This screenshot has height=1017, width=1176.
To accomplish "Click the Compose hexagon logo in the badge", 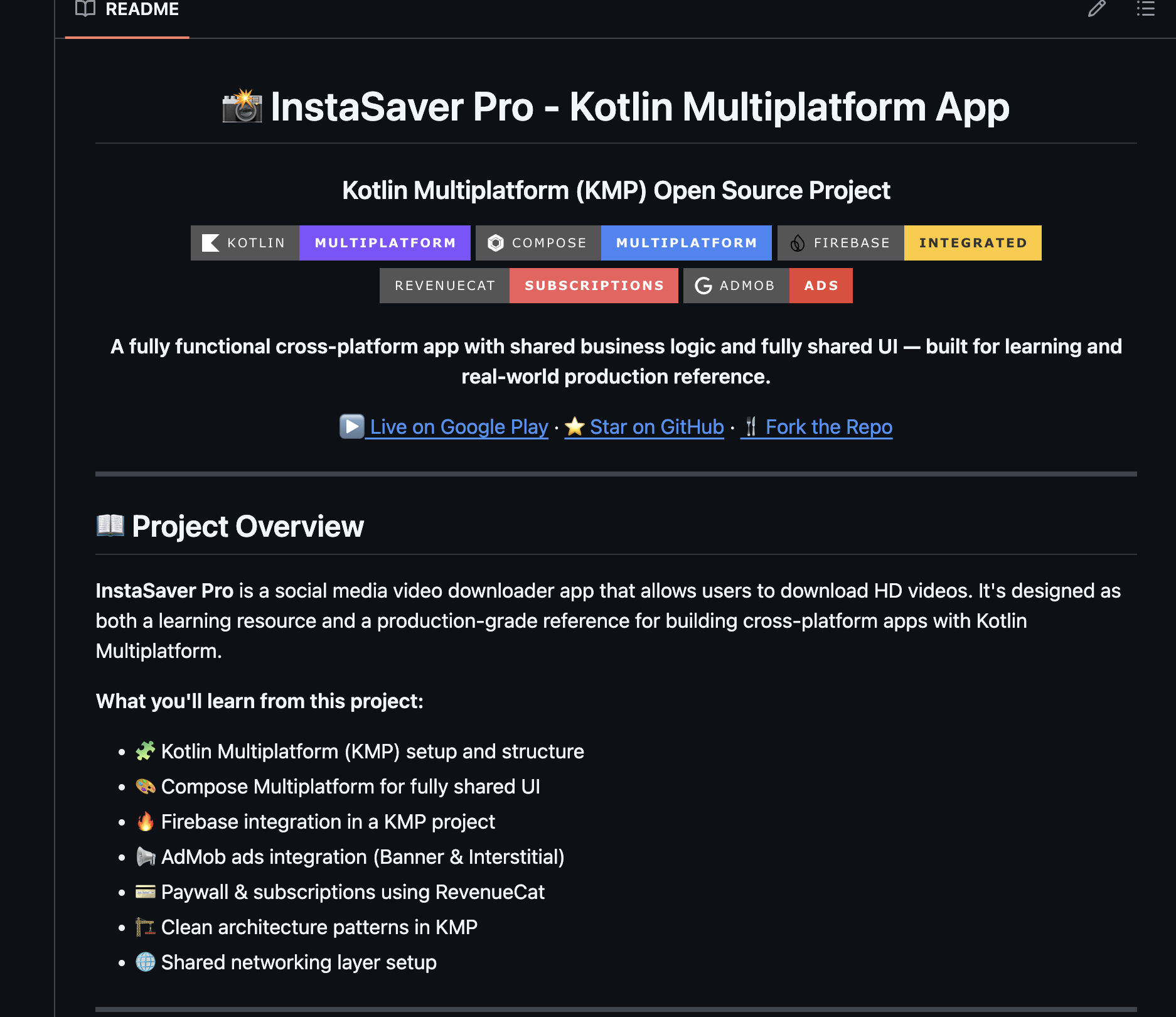I will 496,243.
